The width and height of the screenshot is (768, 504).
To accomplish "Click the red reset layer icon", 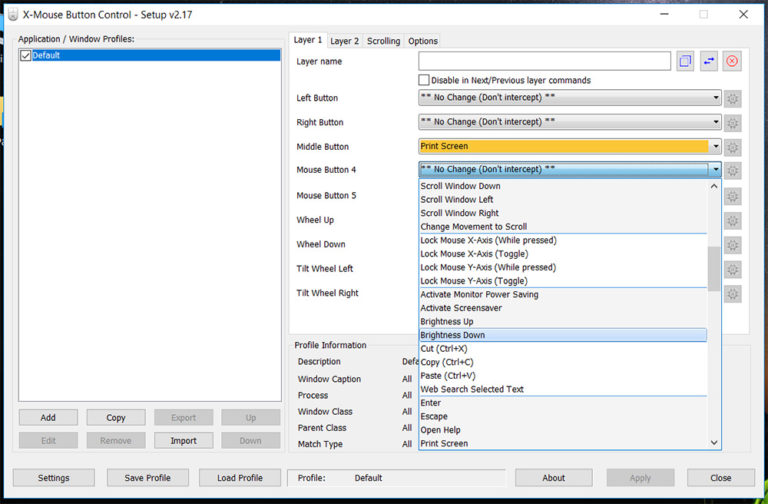I will coord(732,61).
